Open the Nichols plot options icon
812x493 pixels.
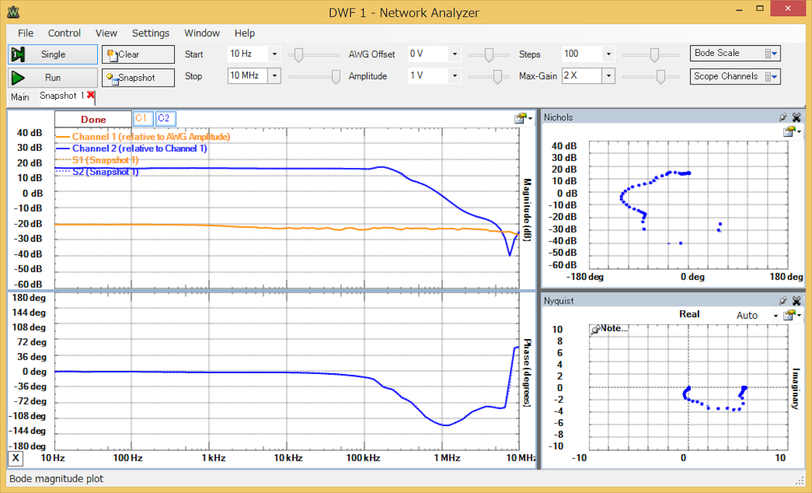(x=792, y=132)
